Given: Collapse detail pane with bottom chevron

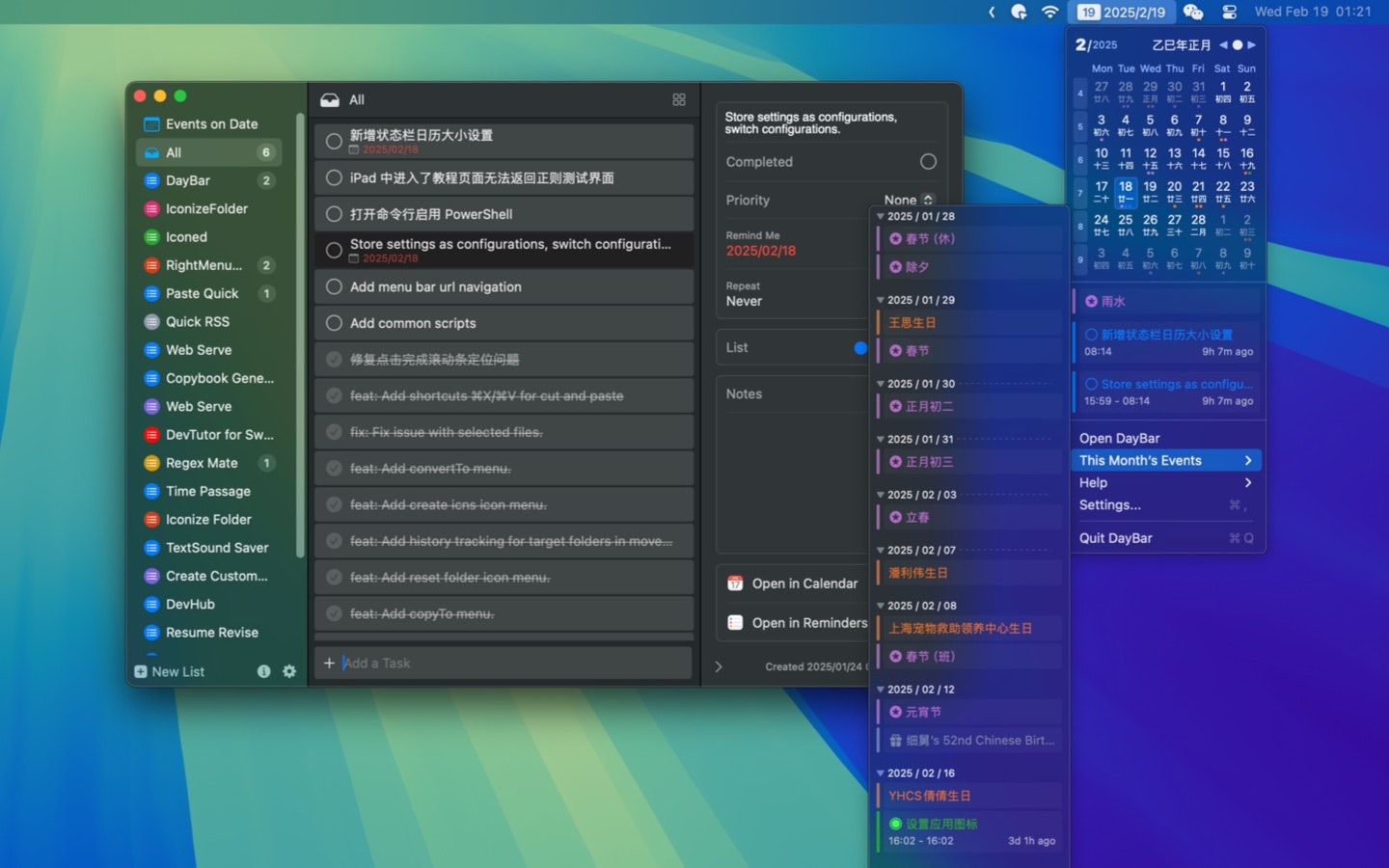Looking at the screenshot, I should coord(719,666).
